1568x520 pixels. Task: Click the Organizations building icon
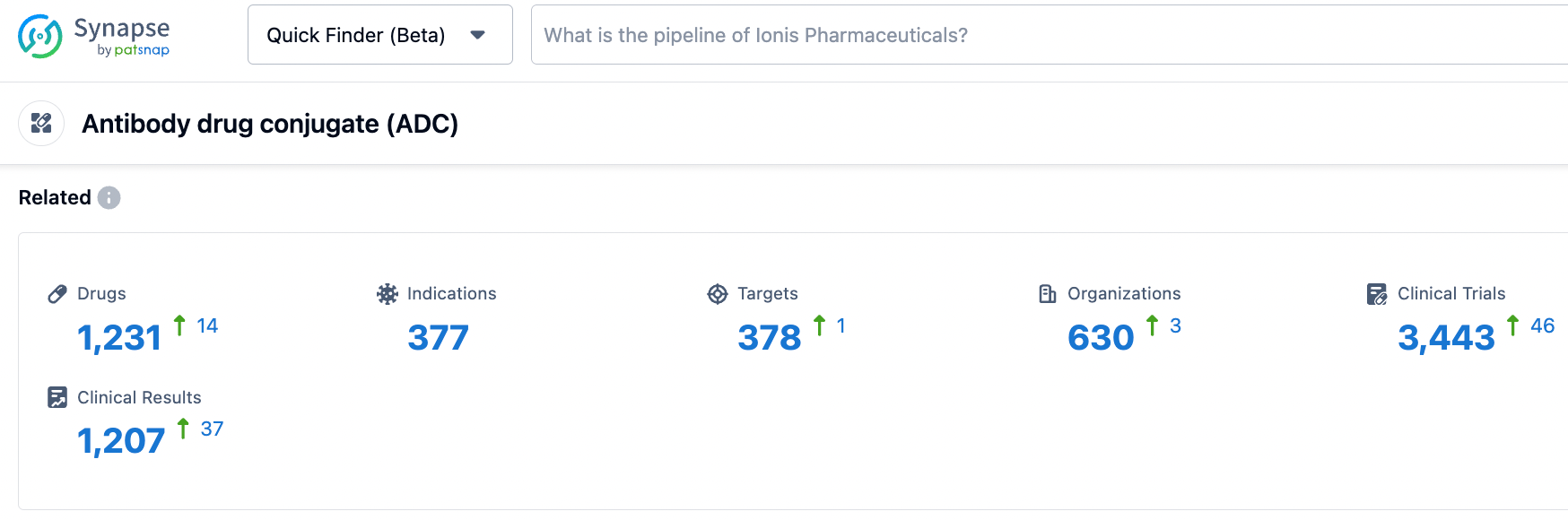1047,294
